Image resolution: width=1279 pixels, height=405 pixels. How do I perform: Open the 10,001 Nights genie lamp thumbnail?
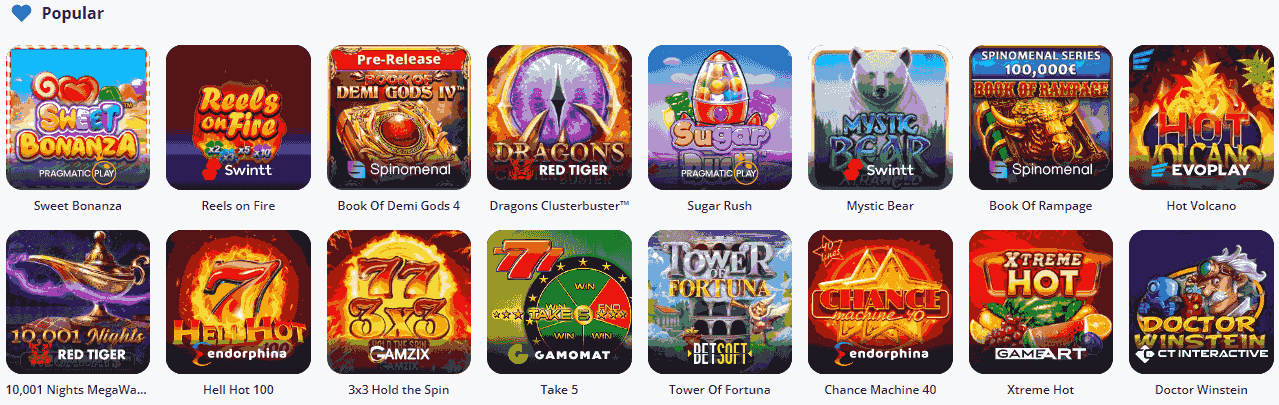click(x=78, y=302)
